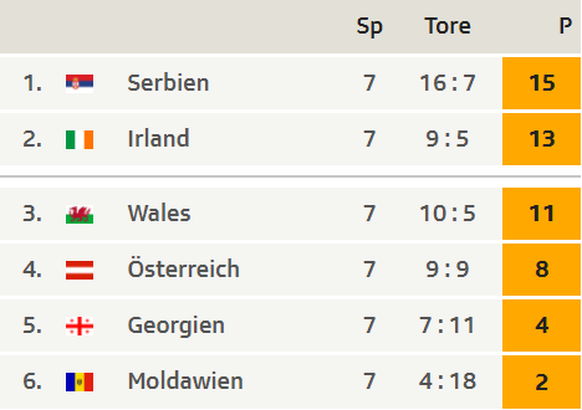582x410 pixels.
Task: Click the Moldova flag icon
Action: pyautogui.click(x=79, y=382)
